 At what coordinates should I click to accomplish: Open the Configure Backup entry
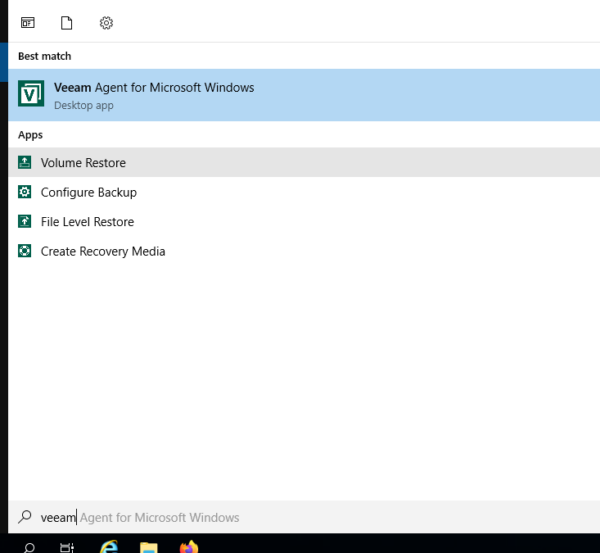coord(88,192)
